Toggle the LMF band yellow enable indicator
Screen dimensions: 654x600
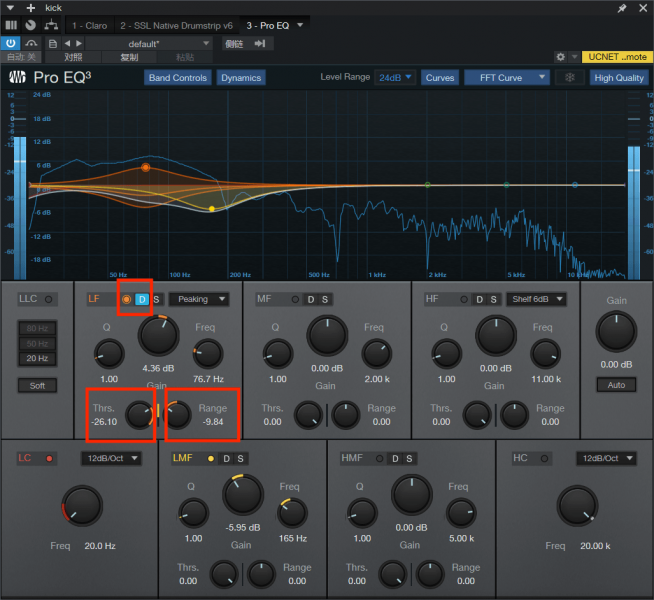211,459
